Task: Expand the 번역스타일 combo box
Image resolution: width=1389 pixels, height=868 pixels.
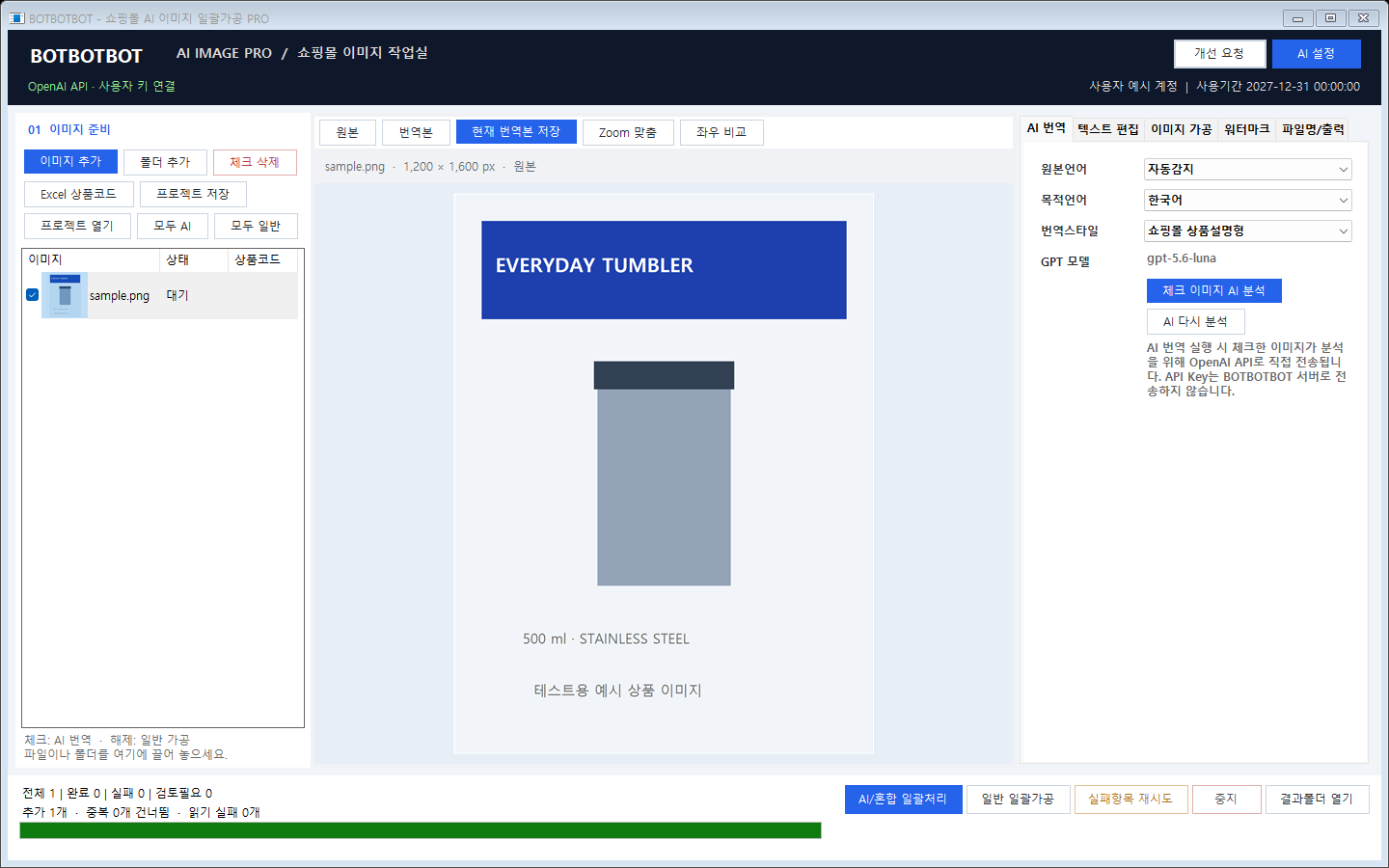Action: click(1247, 231)
